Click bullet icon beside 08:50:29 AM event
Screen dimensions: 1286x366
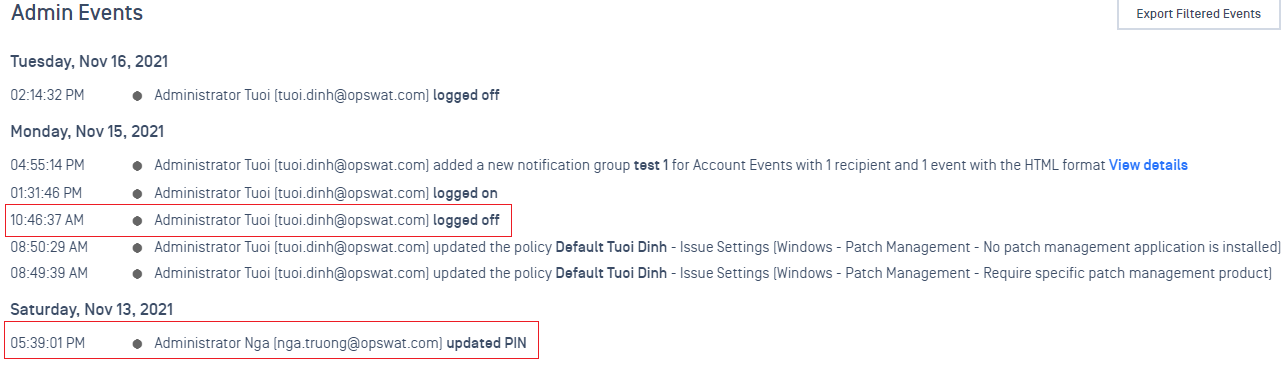[x=137, y=247]
